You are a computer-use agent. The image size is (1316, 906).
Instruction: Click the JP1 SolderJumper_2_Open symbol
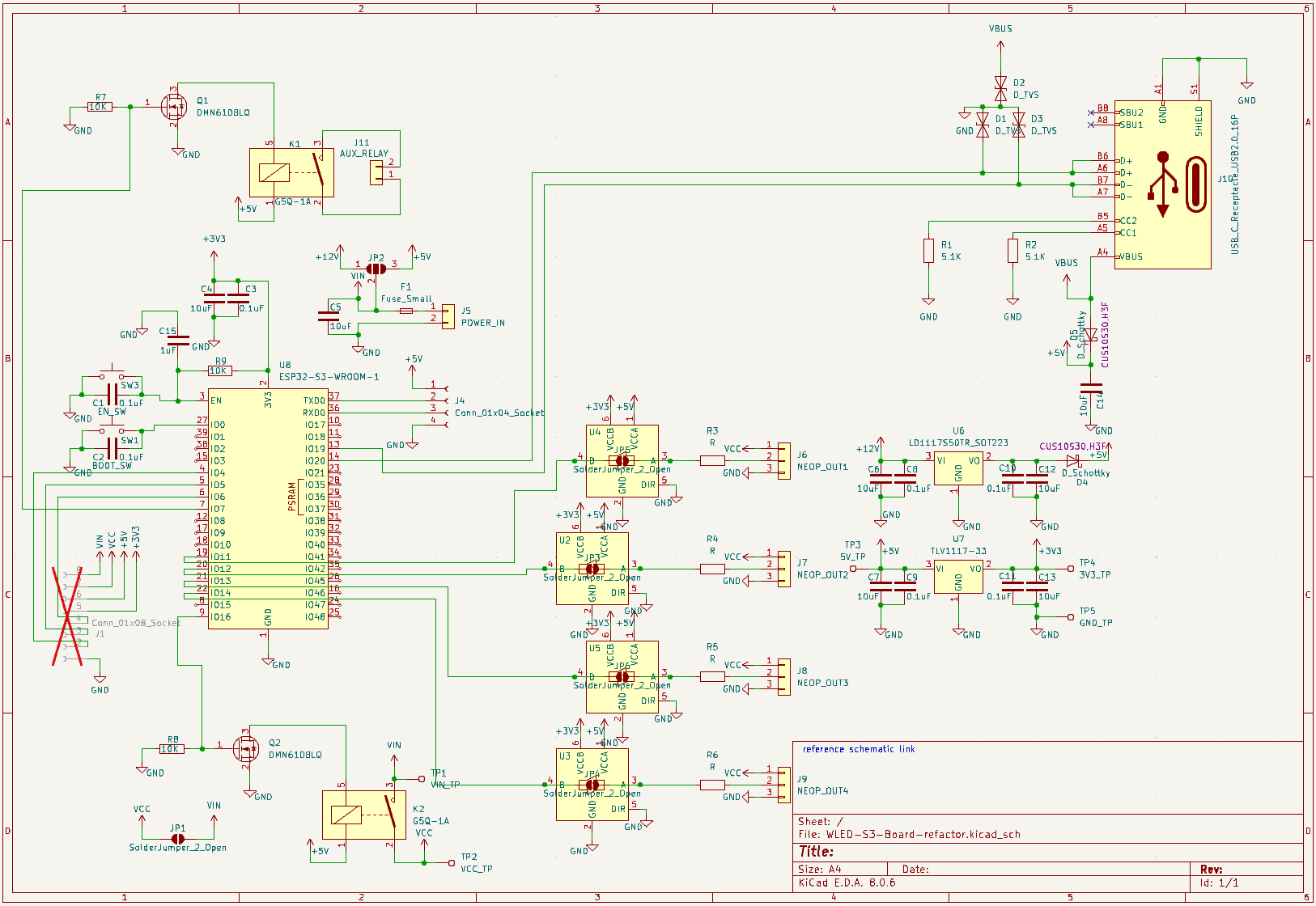coord(178,839)
